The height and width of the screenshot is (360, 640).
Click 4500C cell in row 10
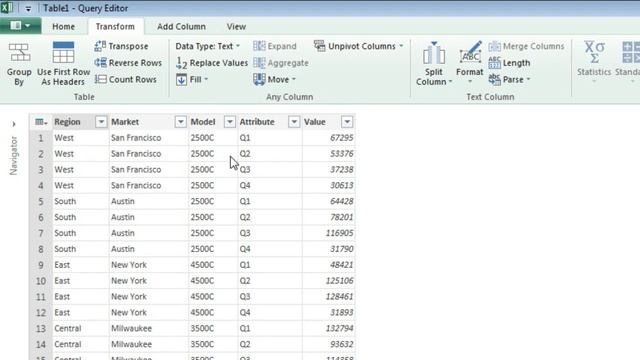[213, 281]
